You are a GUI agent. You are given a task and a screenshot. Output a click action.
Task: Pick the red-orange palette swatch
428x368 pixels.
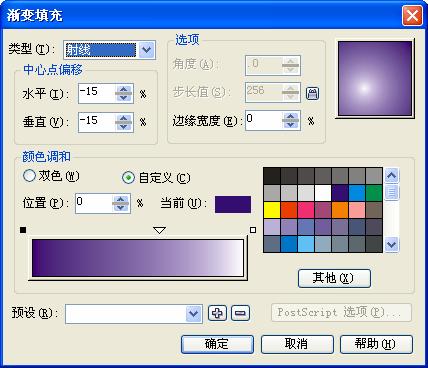pyautogui.click(x=289, y=210)
